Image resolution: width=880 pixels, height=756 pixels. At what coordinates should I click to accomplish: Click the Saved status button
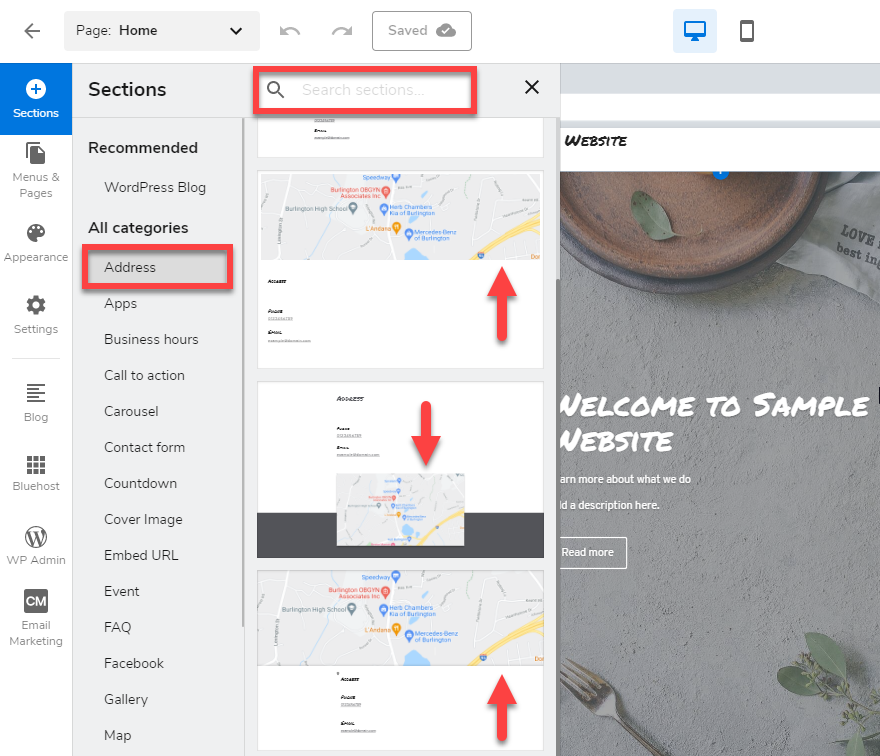[421, 31]
